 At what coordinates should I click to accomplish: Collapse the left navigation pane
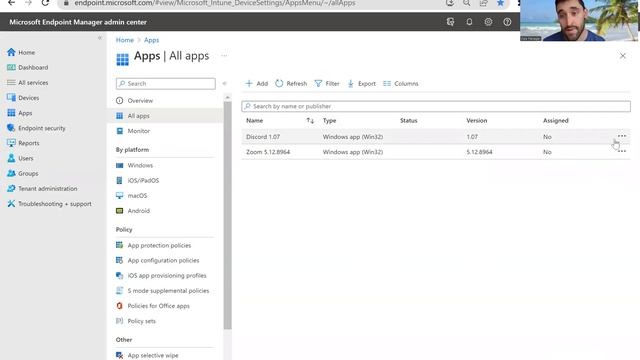point(100,38)
